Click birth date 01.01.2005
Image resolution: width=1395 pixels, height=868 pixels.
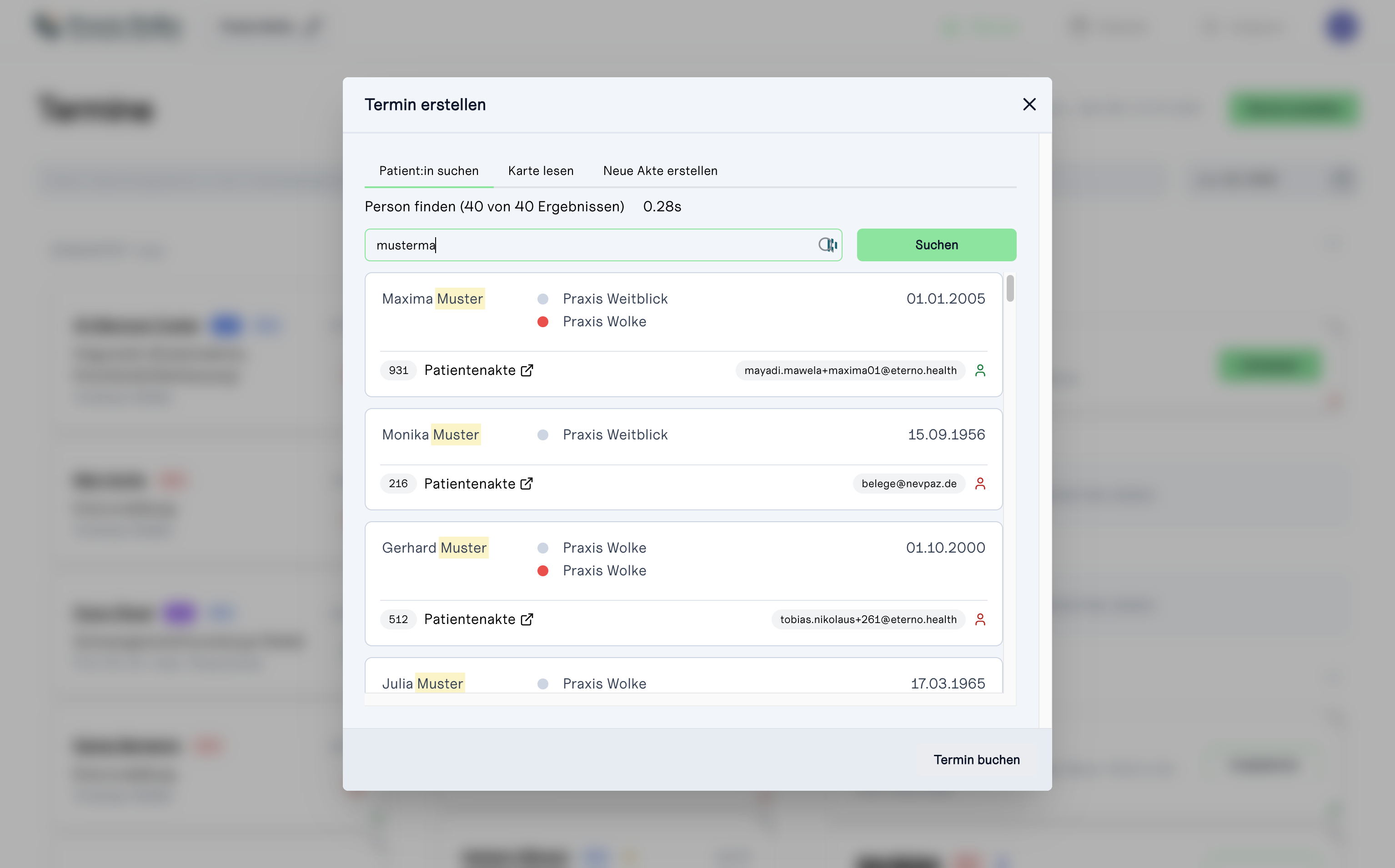945,299
